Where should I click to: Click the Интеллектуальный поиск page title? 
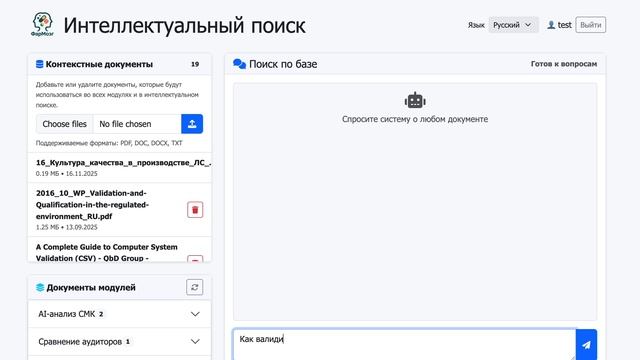(184, 25)
